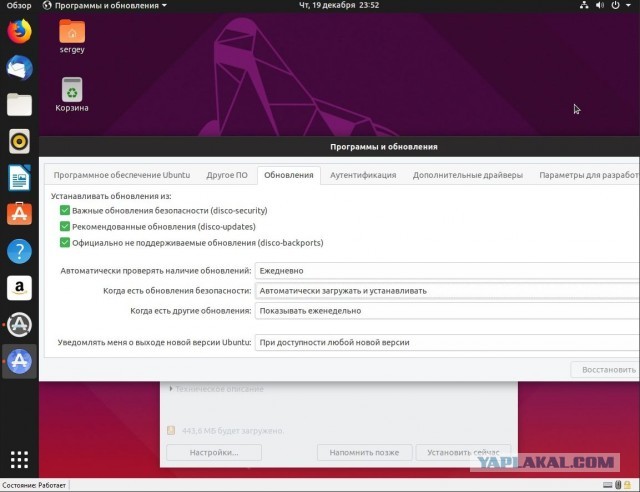This screenshot has height=492, width=640.
Task: Switch to the Другое ПО tab
Action: click(227, 175)
